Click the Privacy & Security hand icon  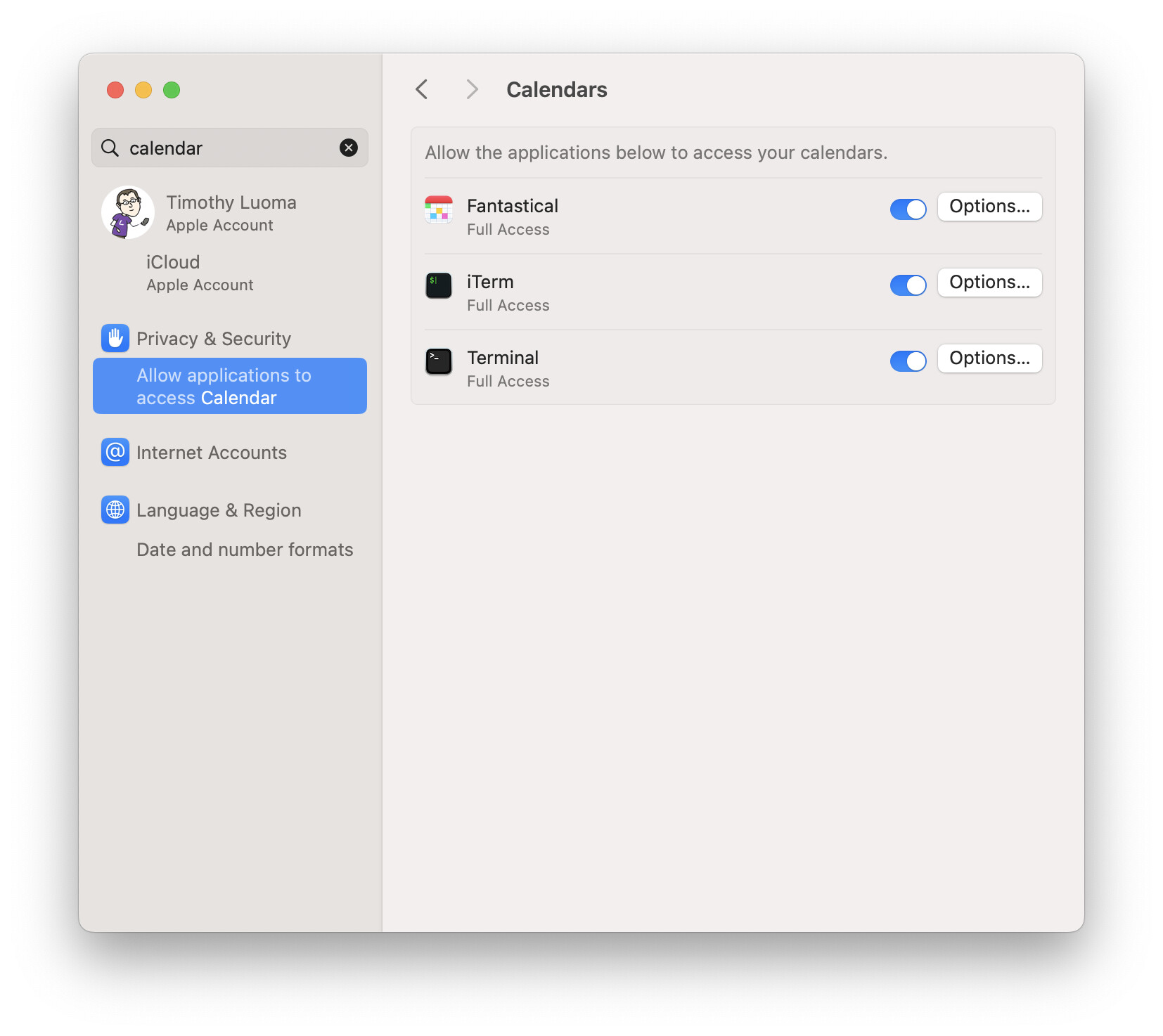pos(115,338)
